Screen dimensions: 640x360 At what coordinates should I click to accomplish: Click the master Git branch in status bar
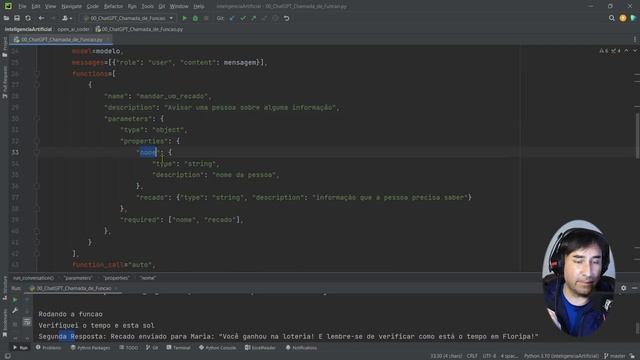pos(615,356)
